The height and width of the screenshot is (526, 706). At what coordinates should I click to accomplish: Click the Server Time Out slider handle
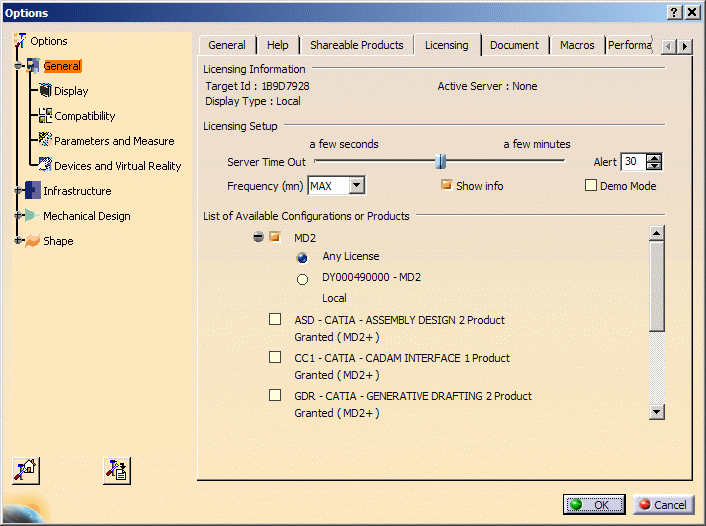pos(441,161)
